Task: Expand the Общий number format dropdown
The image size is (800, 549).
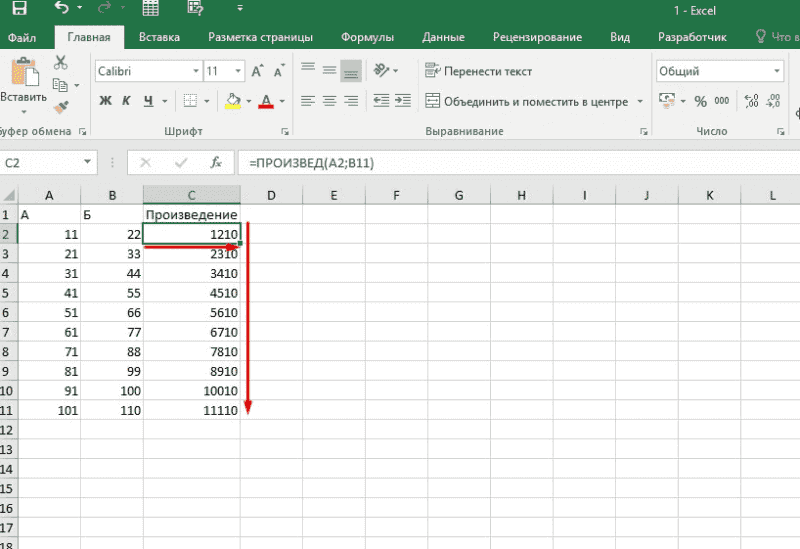Action: click(777, 72)
